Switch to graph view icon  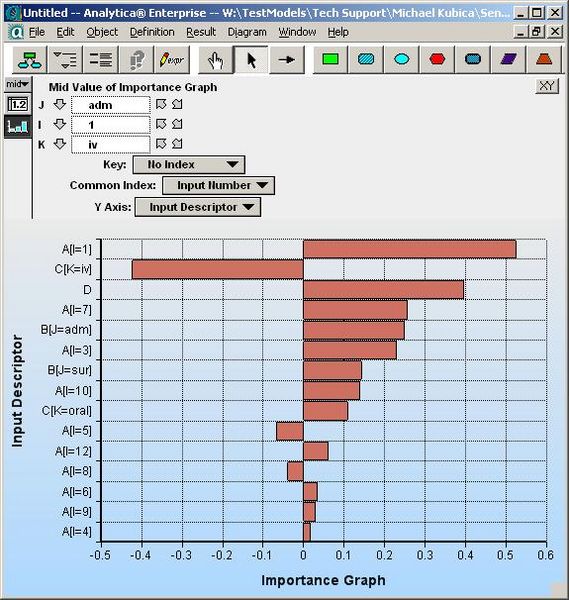coord(18,127)
